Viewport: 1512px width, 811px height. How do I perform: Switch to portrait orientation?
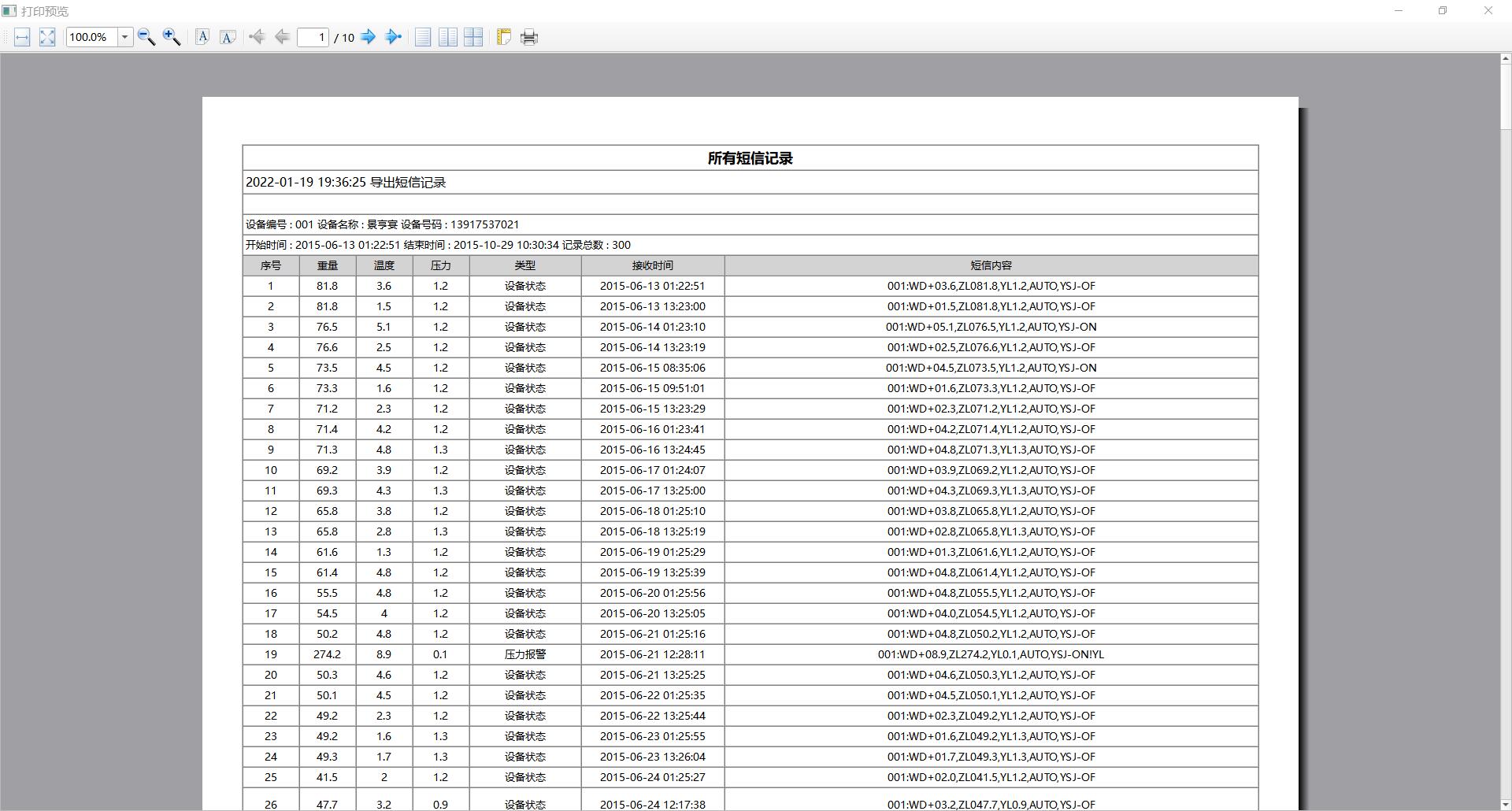click(x=202, y=37)
